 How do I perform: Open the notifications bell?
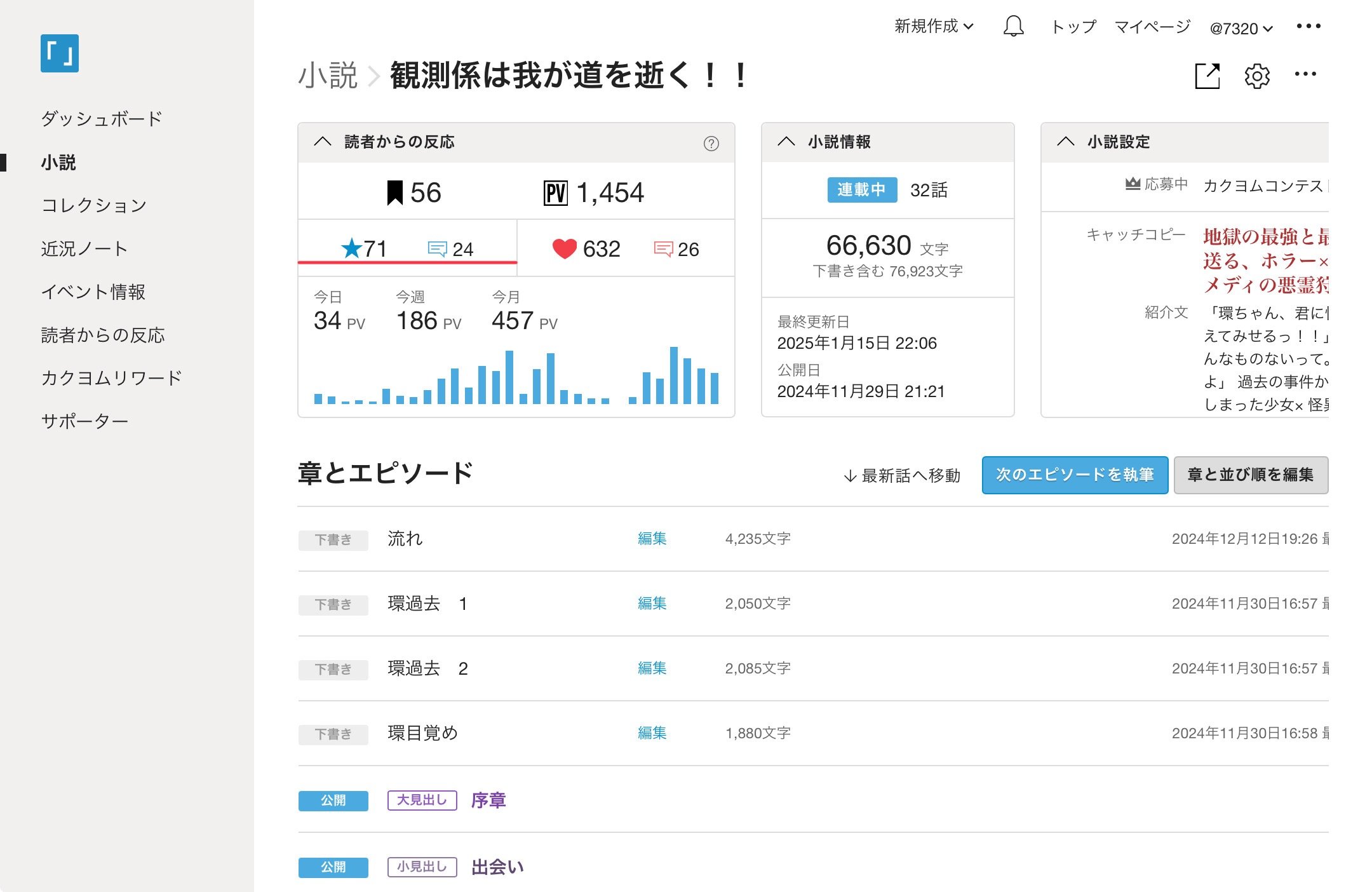click(x=1013, y=27)
